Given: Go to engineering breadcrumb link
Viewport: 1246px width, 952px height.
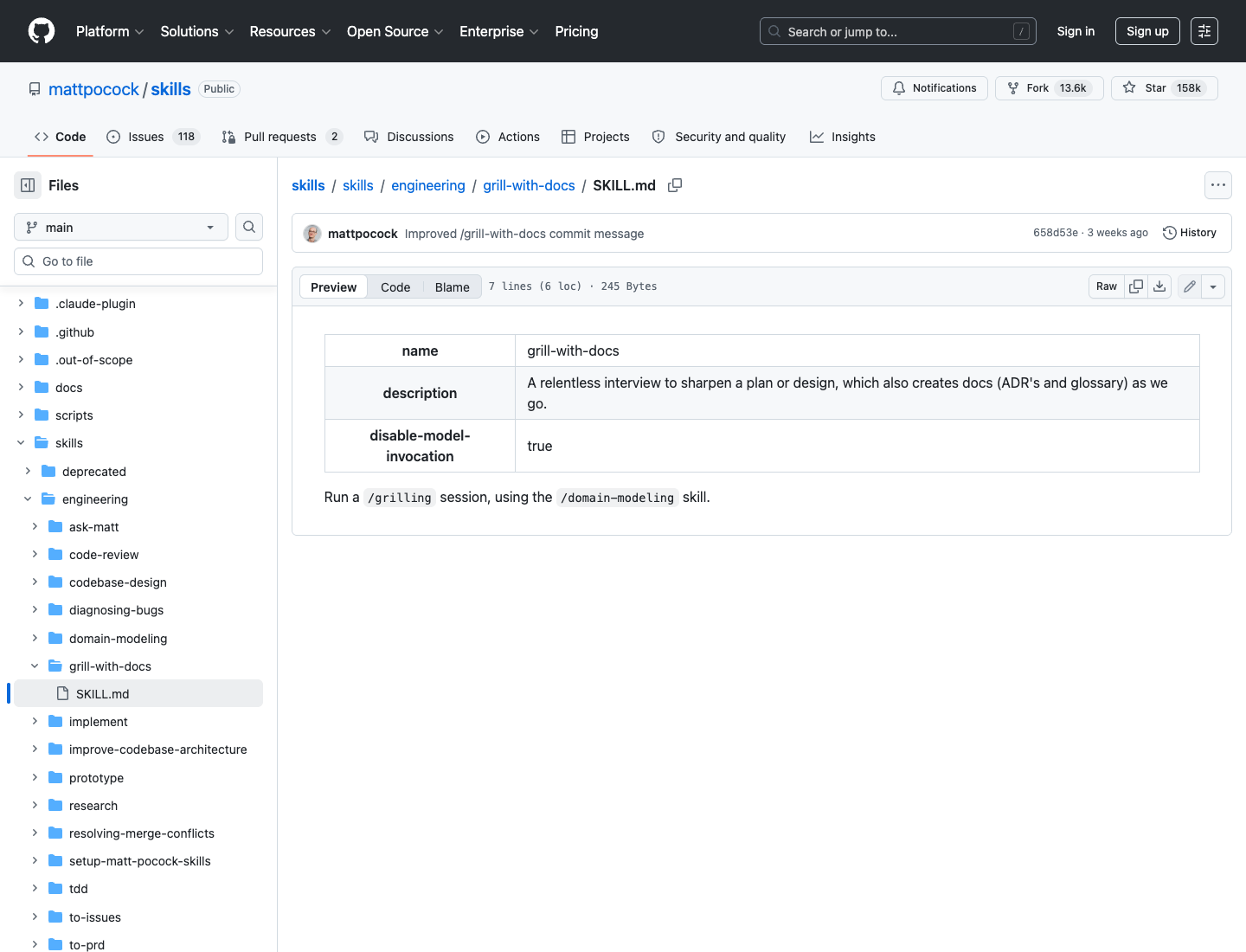Looking at the screenshot, I should point(428,185).
